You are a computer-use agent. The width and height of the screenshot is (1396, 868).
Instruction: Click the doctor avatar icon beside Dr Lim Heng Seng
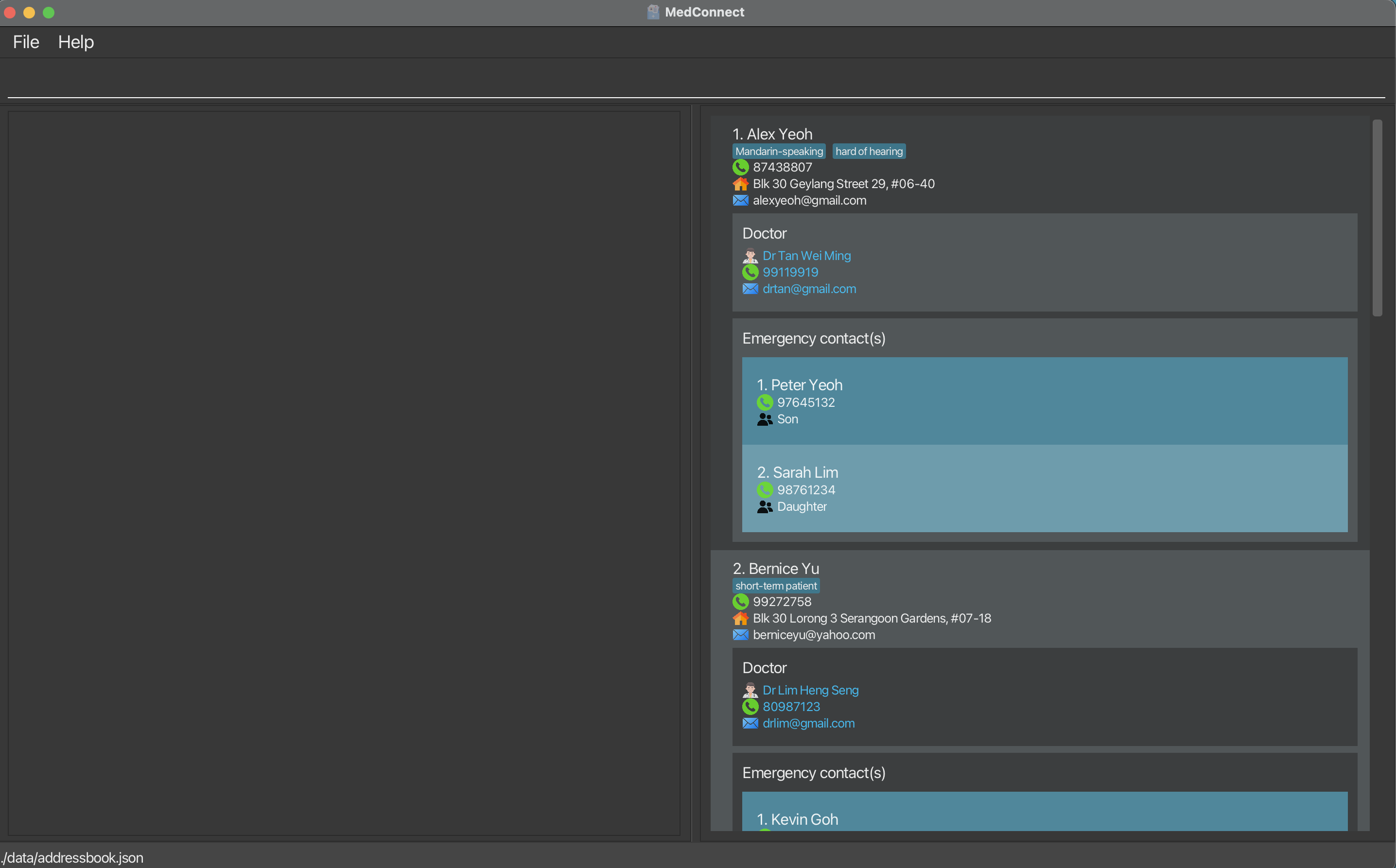click(x=750, y=690)
